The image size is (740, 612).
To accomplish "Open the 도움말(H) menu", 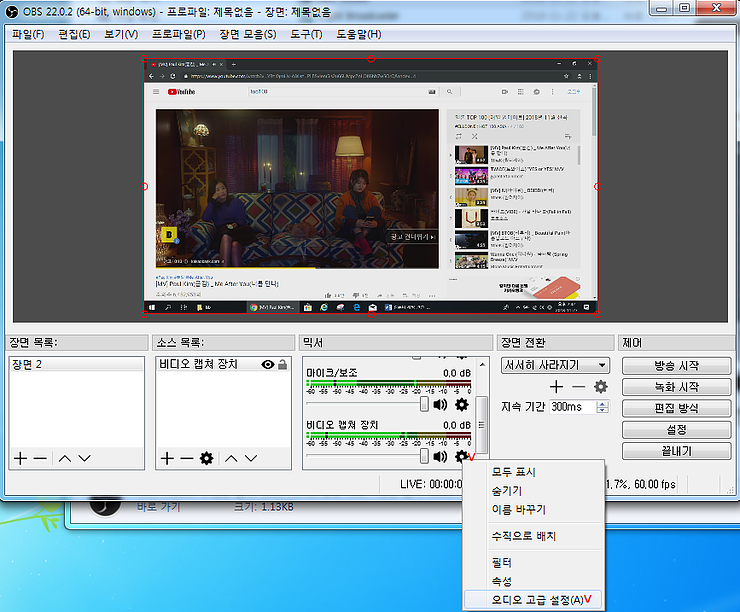I will point(359,34).
